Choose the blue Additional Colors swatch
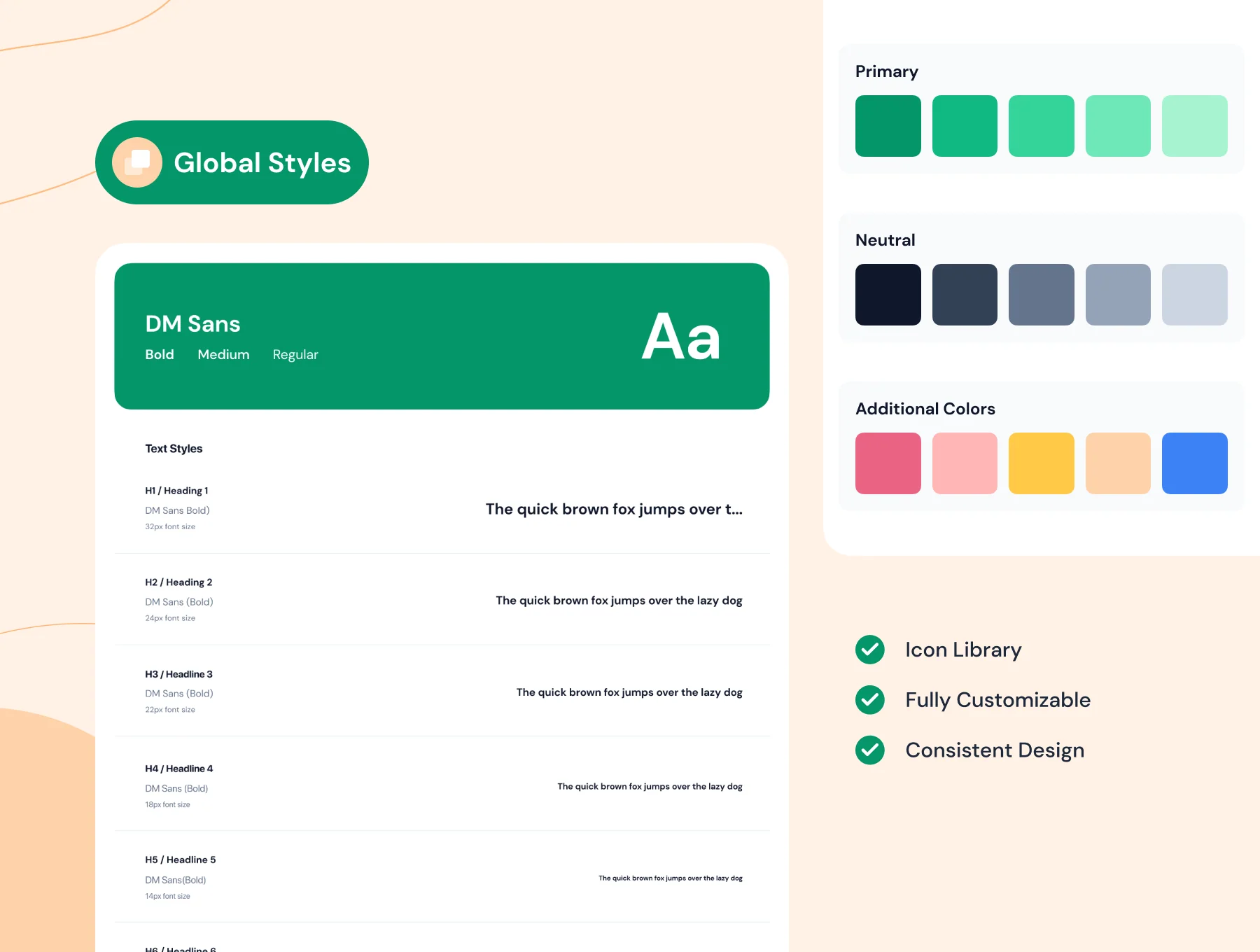Viewport: 1260px width, 952px height. click(x=1195, y=463)
